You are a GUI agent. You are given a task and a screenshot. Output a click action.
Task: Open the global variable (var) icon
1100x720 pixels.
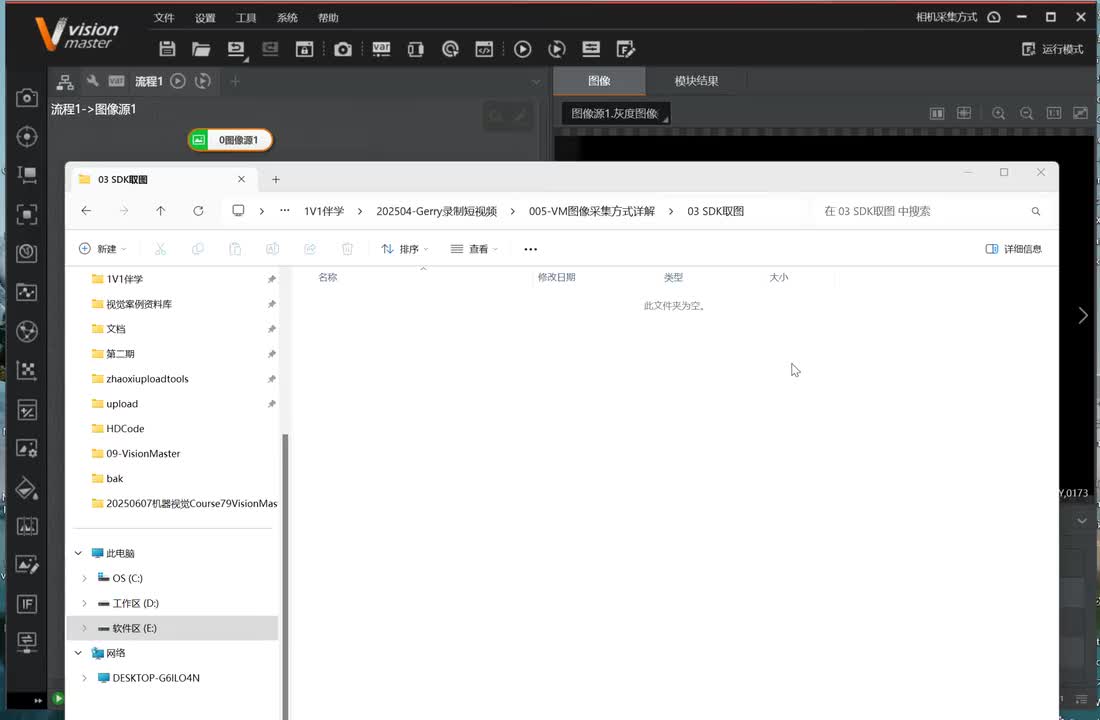pos(381,48)
